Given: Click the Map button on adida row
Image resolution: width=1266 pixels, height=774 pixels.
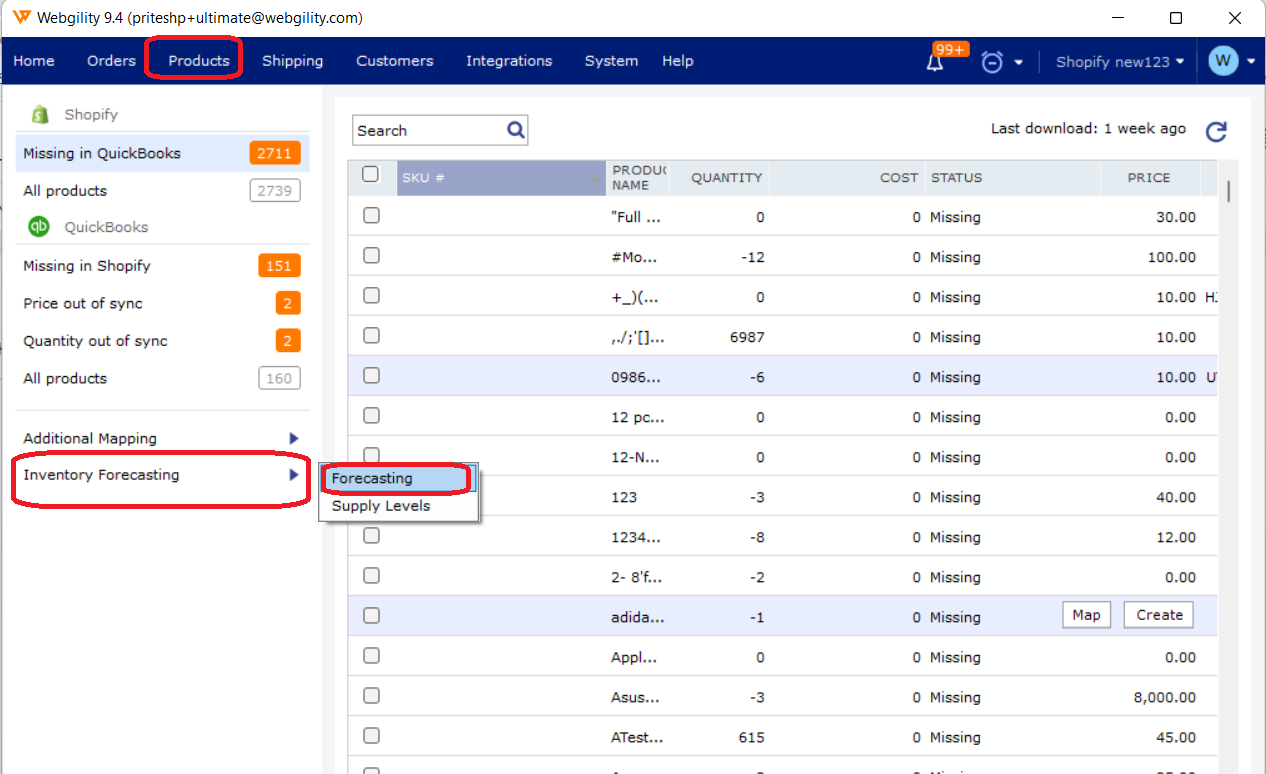Looking at the screenshot, I should pos(1086,615).
